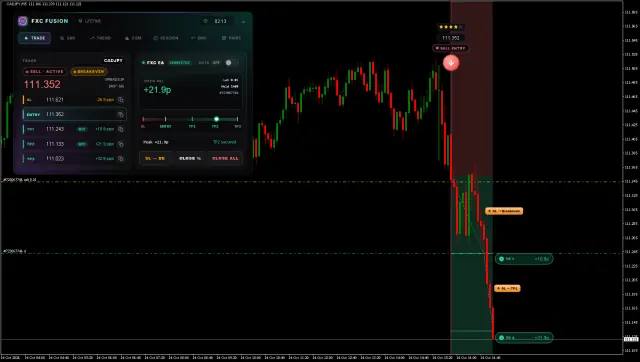Viewport: 640px width, 362px height.
Task: Click the clock icon beside the timer
Action: 205,21
